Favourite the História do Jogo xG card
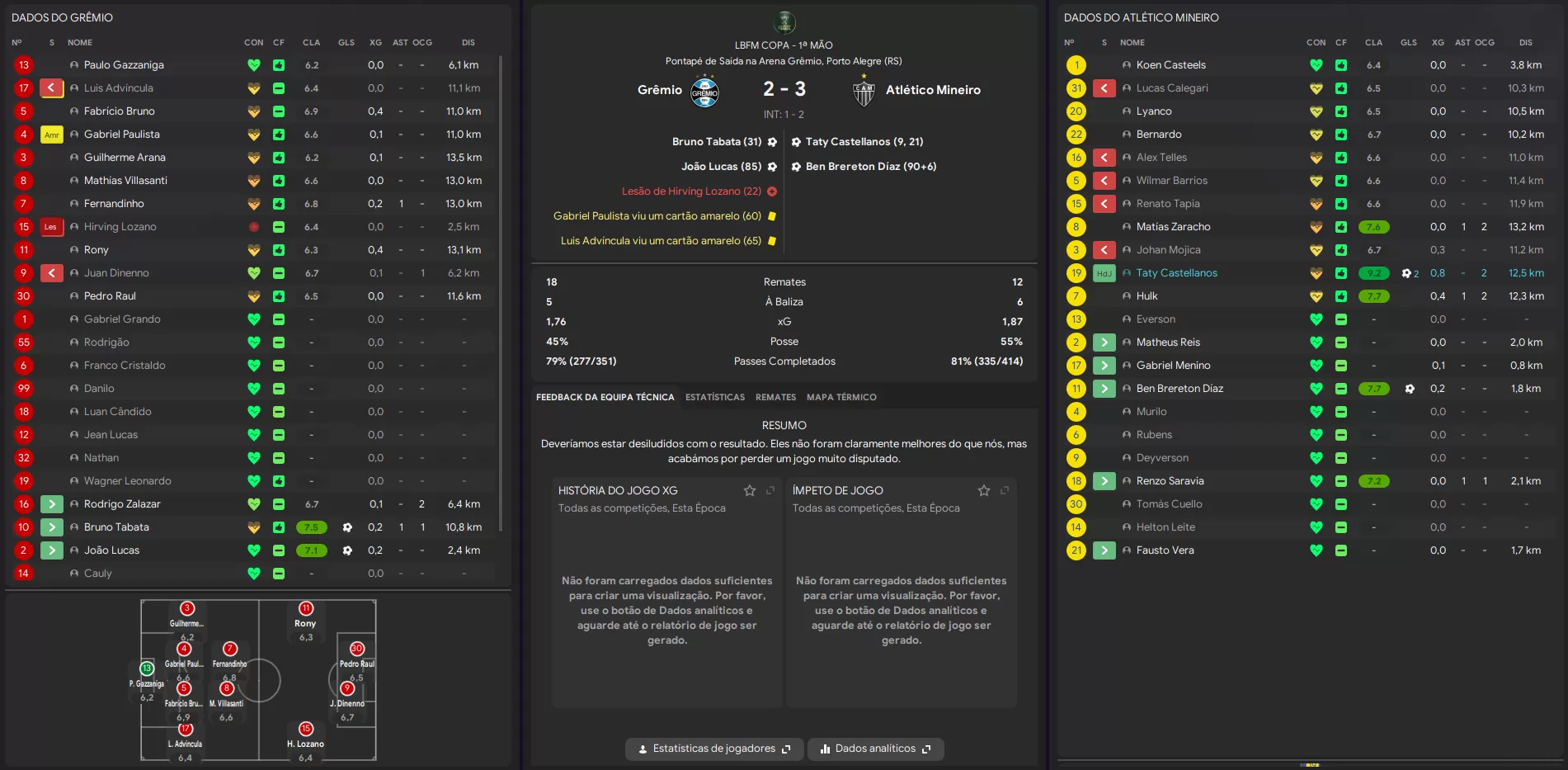1568x770 pixels. [750, 491]
